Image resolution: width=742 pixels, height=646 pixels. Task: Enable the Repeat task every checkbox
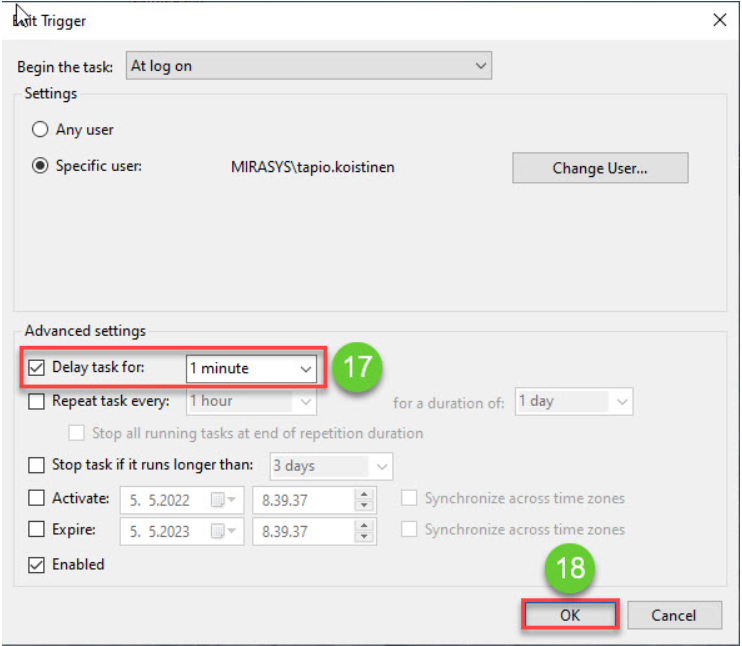[36, 402]
